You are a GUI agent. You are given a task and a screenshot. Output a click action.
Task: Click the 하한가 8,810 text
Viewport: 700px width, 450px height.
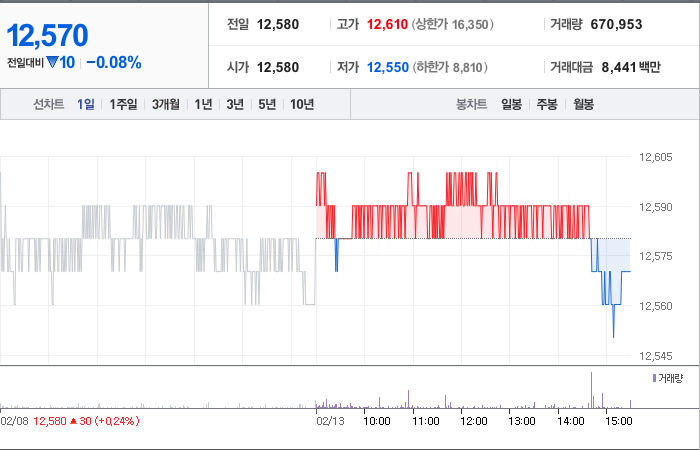coord(450,67)
